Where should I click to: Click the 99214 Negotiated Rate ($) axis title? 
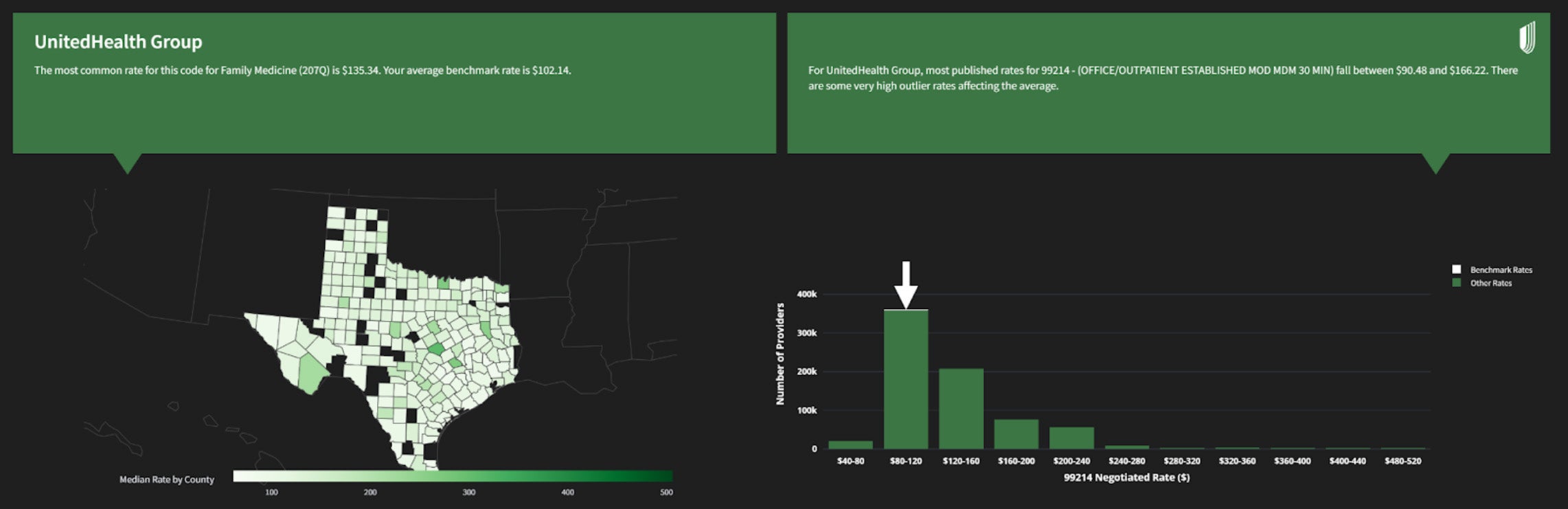[1126, 477]
